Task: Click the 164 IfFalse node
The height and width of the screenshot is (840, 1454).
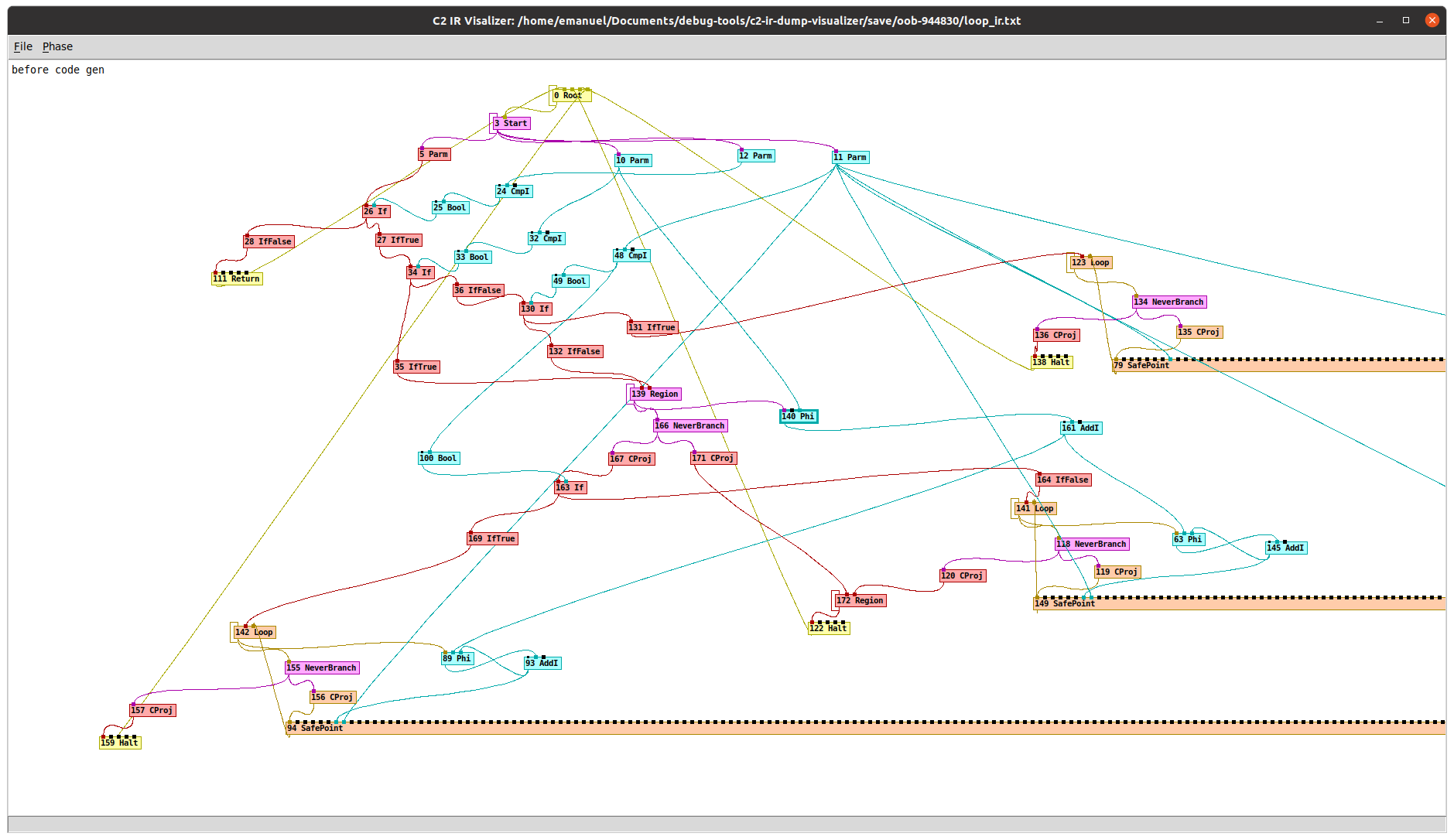Action: point(1063,480)
